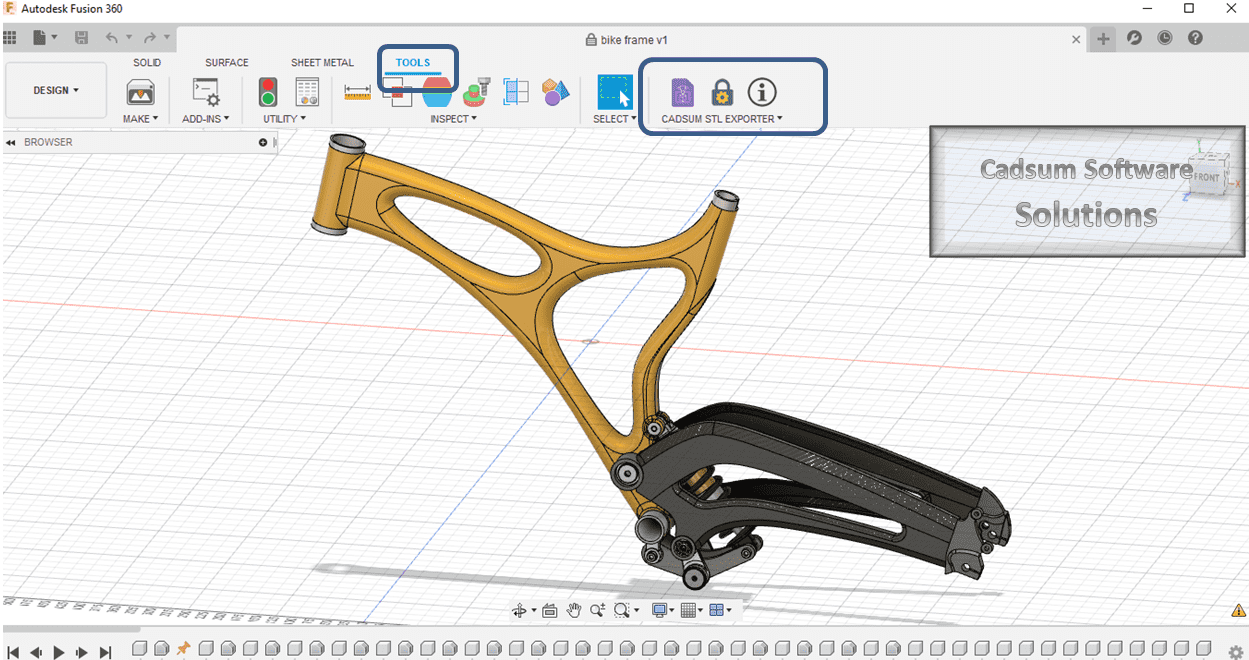The image size is (1249, 660).
Task: Select the Measure tool in Inspect group
Action: point(357,93)
